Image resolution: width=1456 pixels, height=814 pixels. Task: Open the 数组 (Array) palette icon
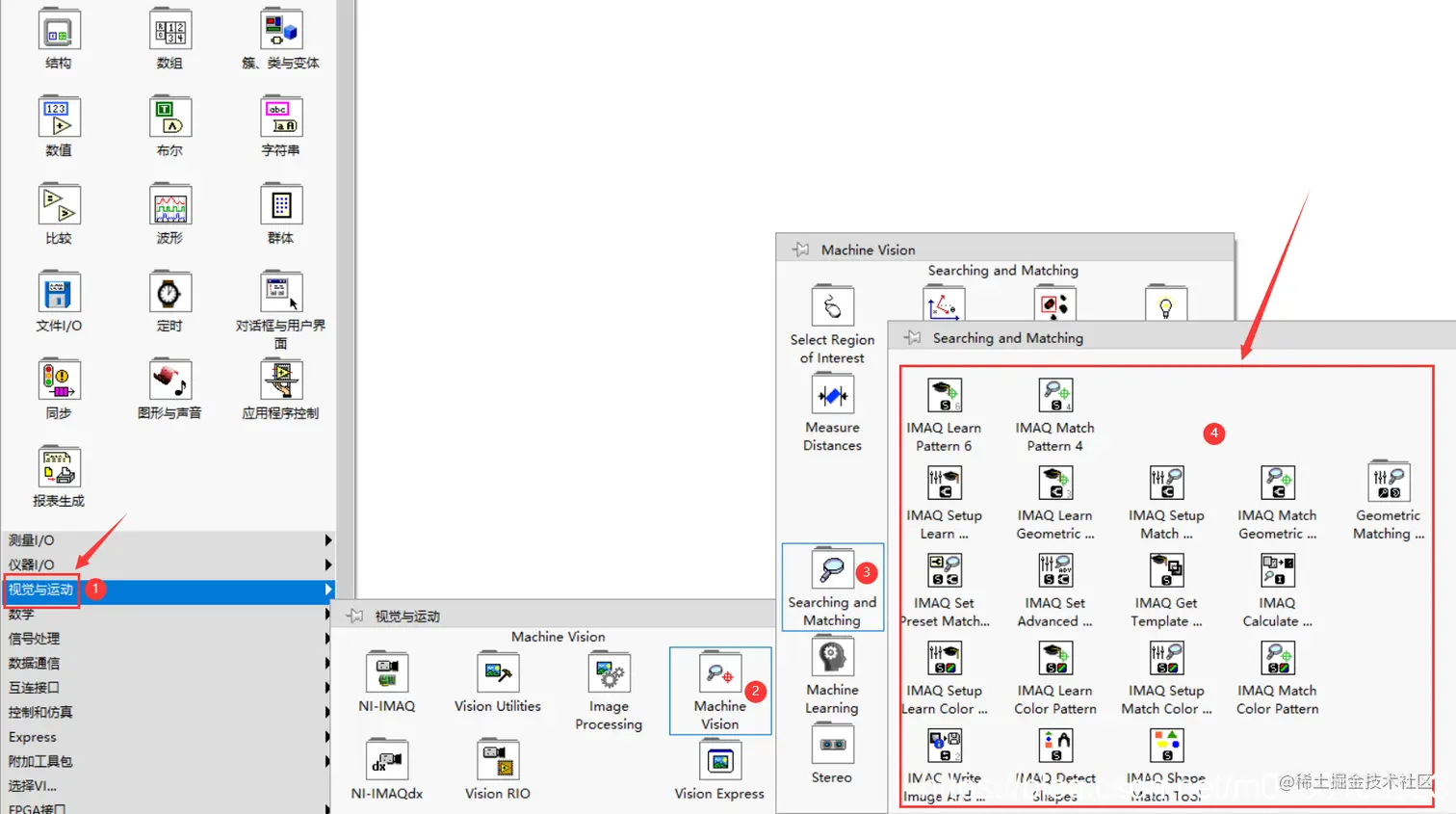tap(169, 30)
